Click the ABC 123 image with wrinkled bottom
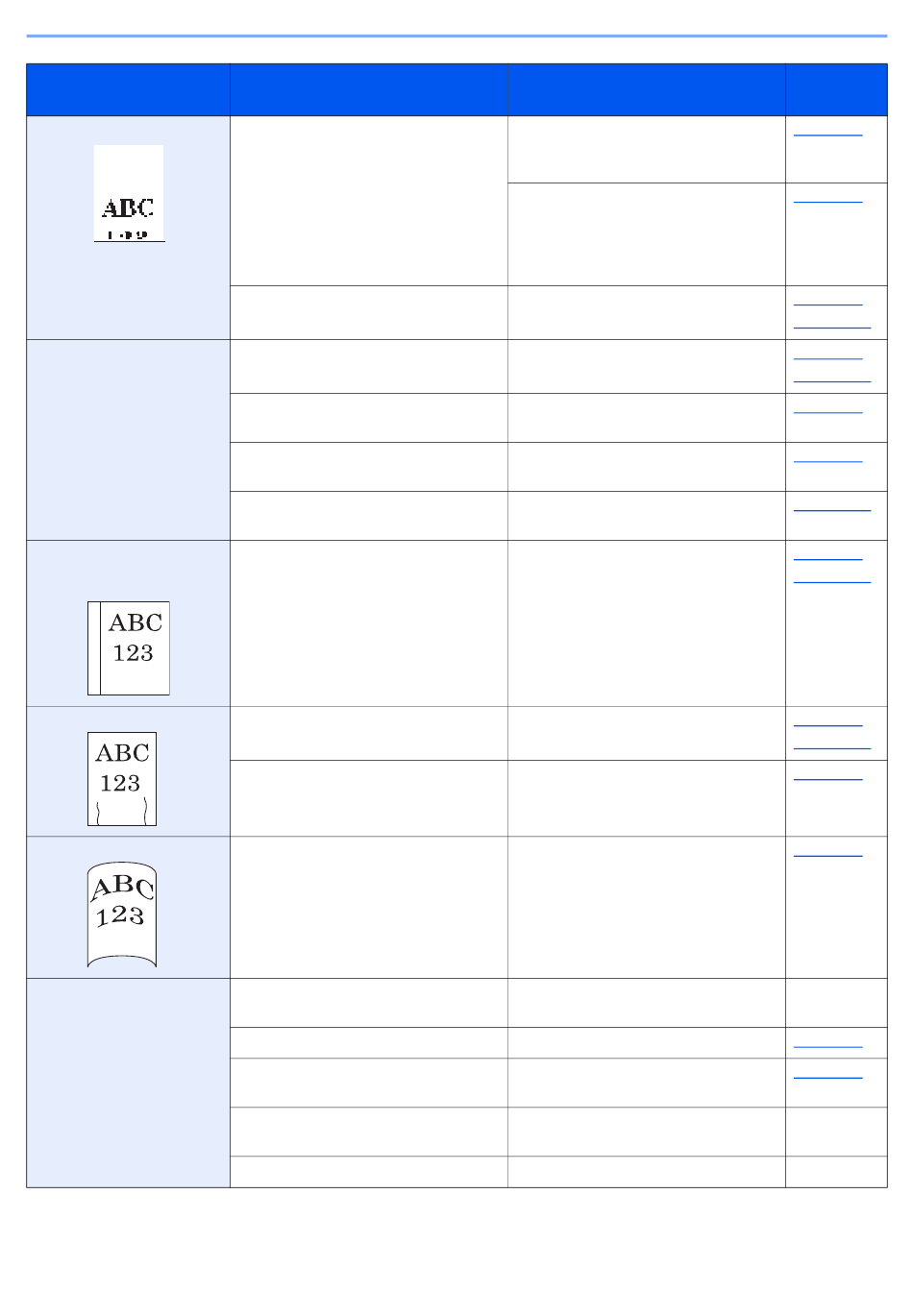Screen dimensions: 913x1316 pyautogui.click(x=122, y=779)
